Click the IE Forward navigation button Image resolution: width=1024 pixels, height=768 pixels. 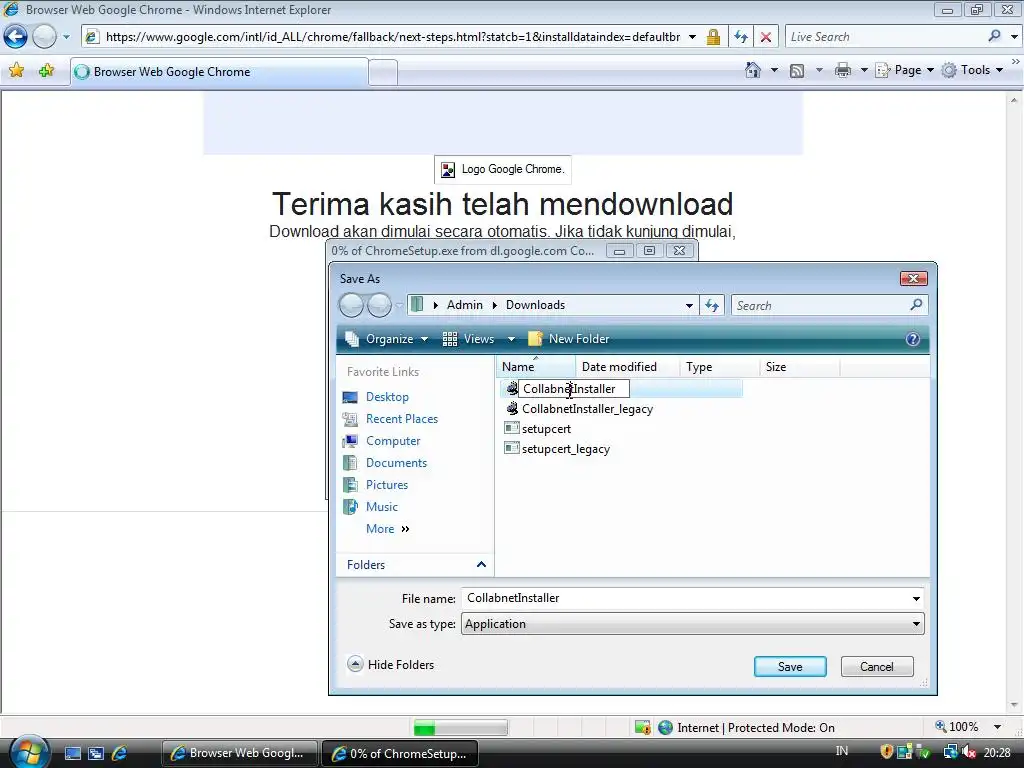[x=44, y=37]
